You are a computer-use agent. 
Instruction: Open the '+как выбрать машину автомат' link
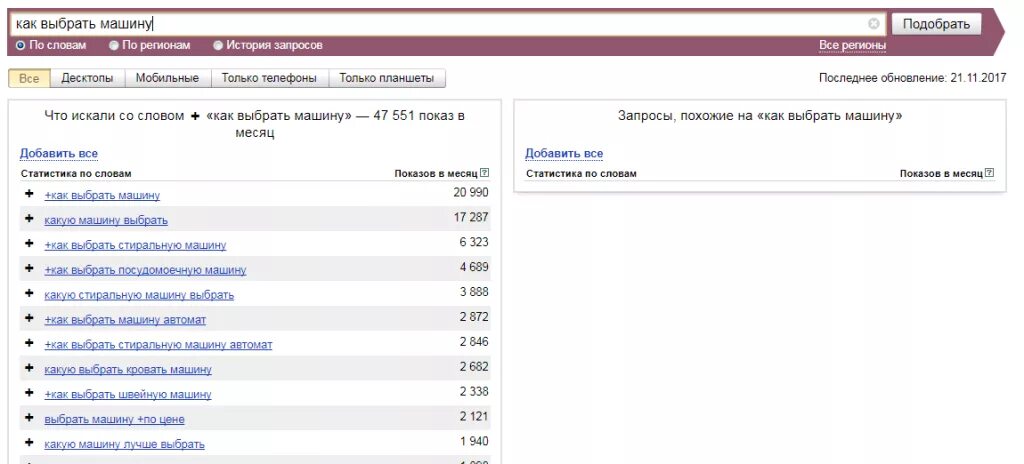(x=125, y=320)
